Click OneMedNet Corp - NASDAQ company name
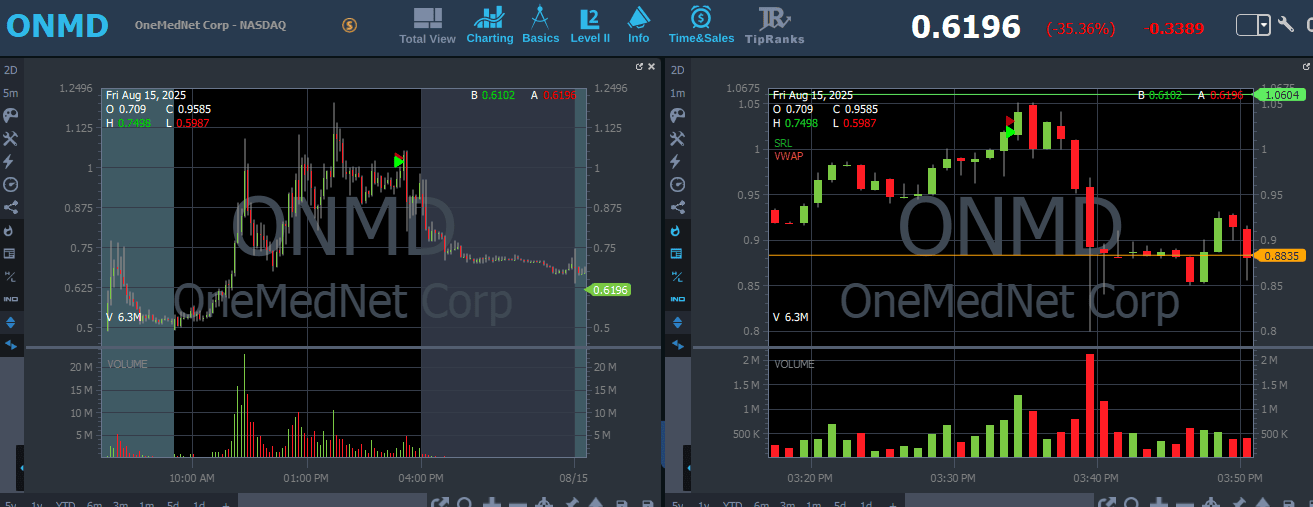Screen dimensions: 1313x507 [x=211, y=25]
